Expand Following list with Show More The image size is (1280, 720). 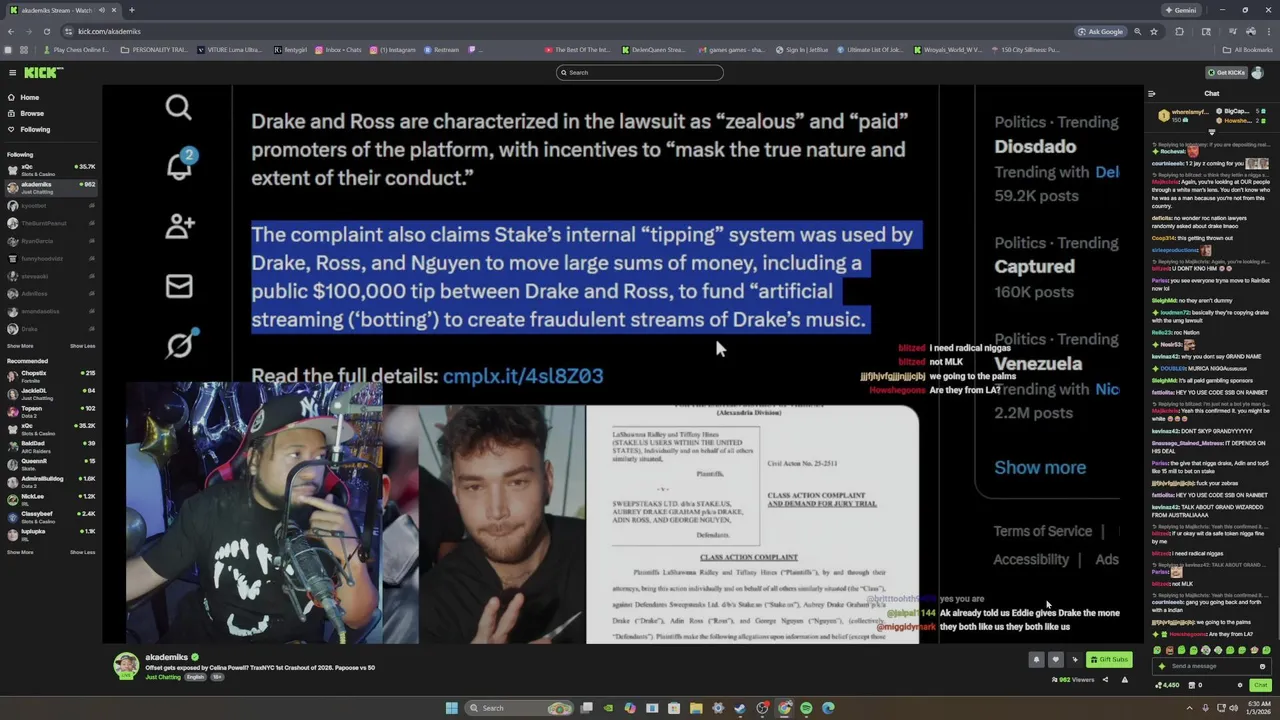point(20,346)
